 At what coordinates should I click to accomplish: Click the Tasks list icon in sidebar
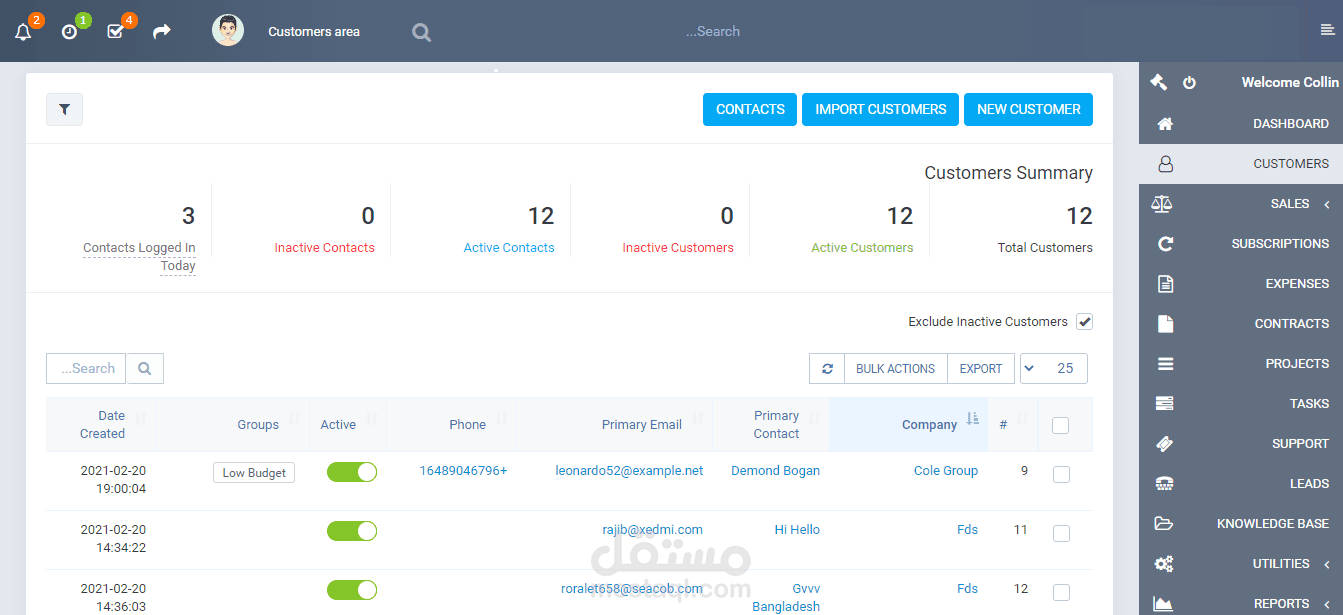1164,404
